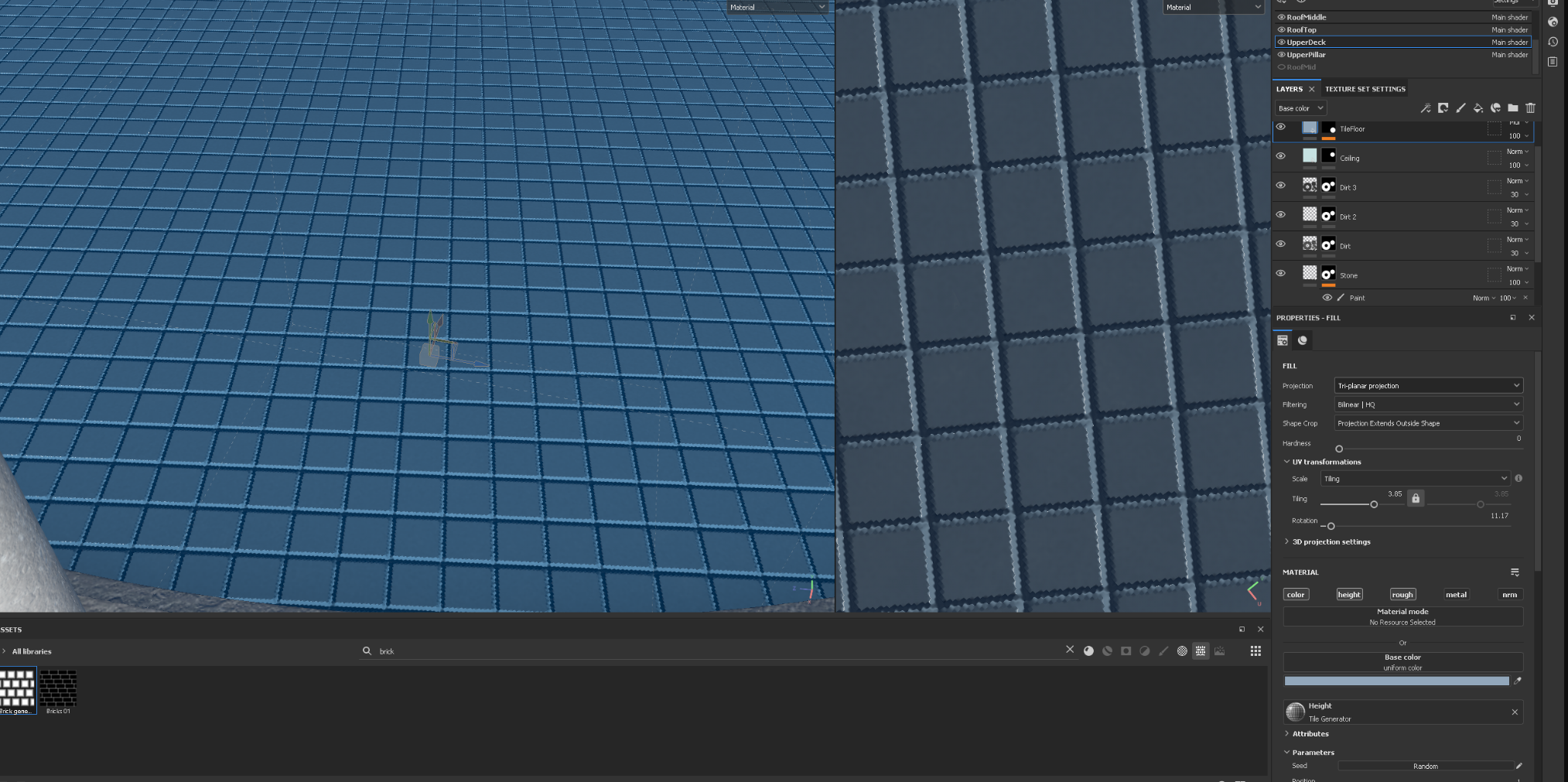Open the Bricks 01 asset thumbnail
The width and height of the screenshot is (1568, 782).
pyautogui.click(x=58, y=687)
